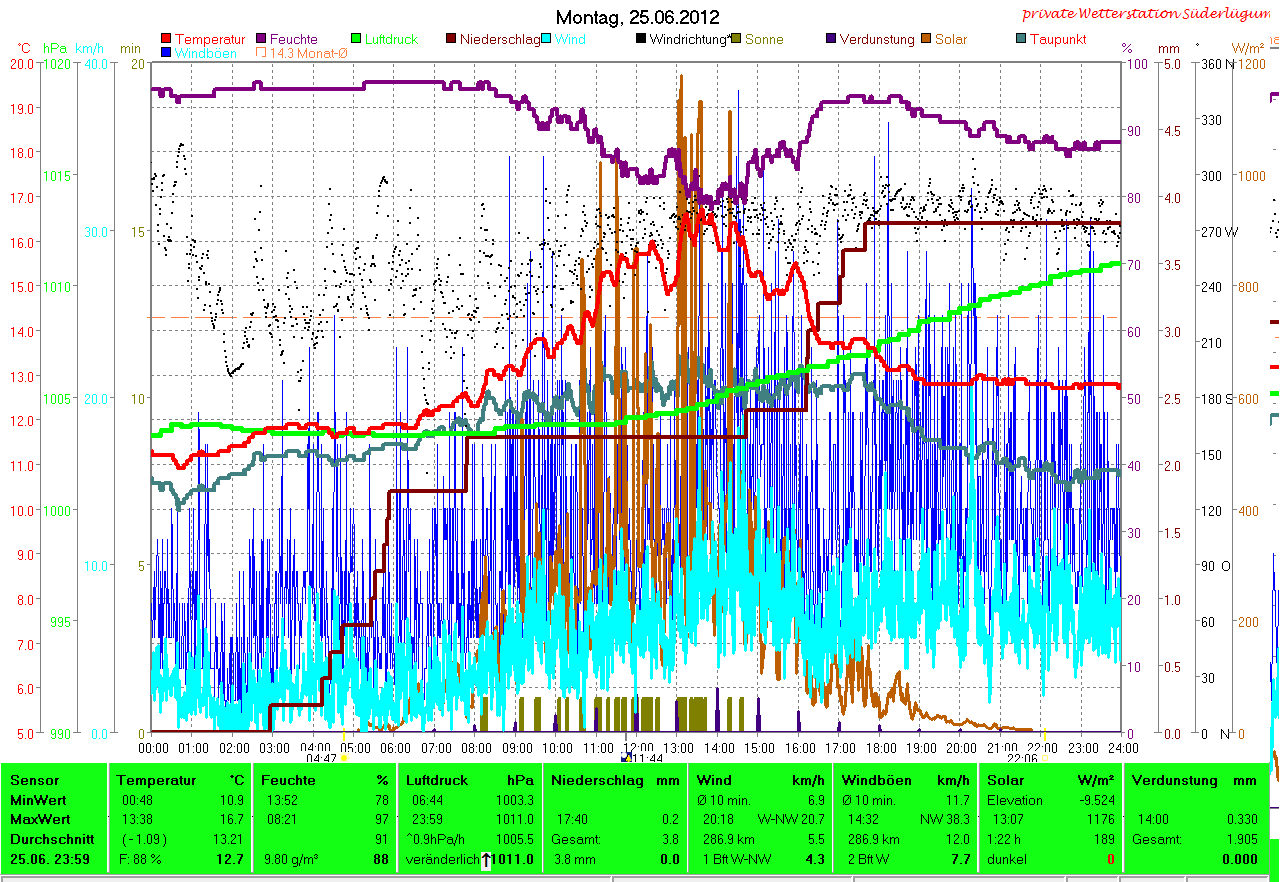Click the dark red Niederschlag legend square
The width and height of the screenshot is (1280, 882).
coord(451,40)
